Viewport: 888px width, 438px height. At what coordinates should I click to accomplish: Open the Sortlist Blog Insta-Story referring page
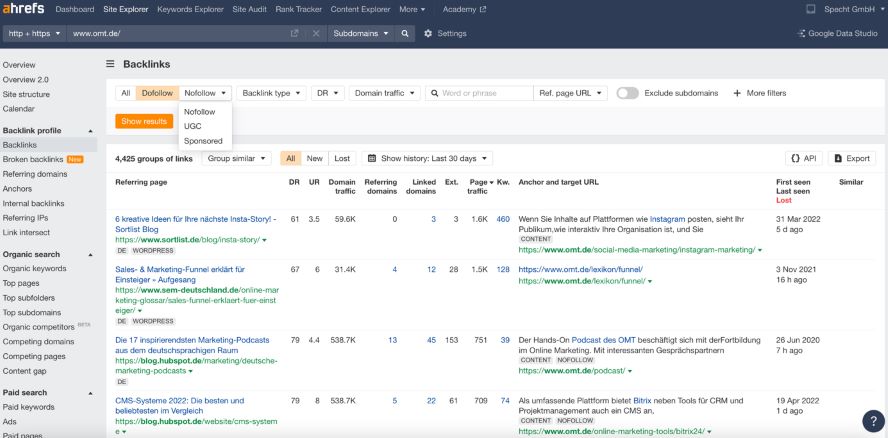(196, 224)
